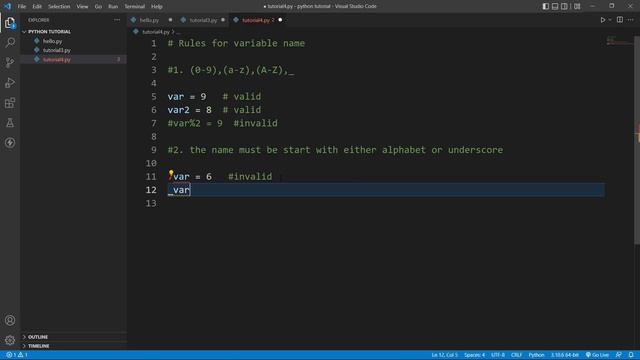Click the 'var2 = 8' code line

190,110
